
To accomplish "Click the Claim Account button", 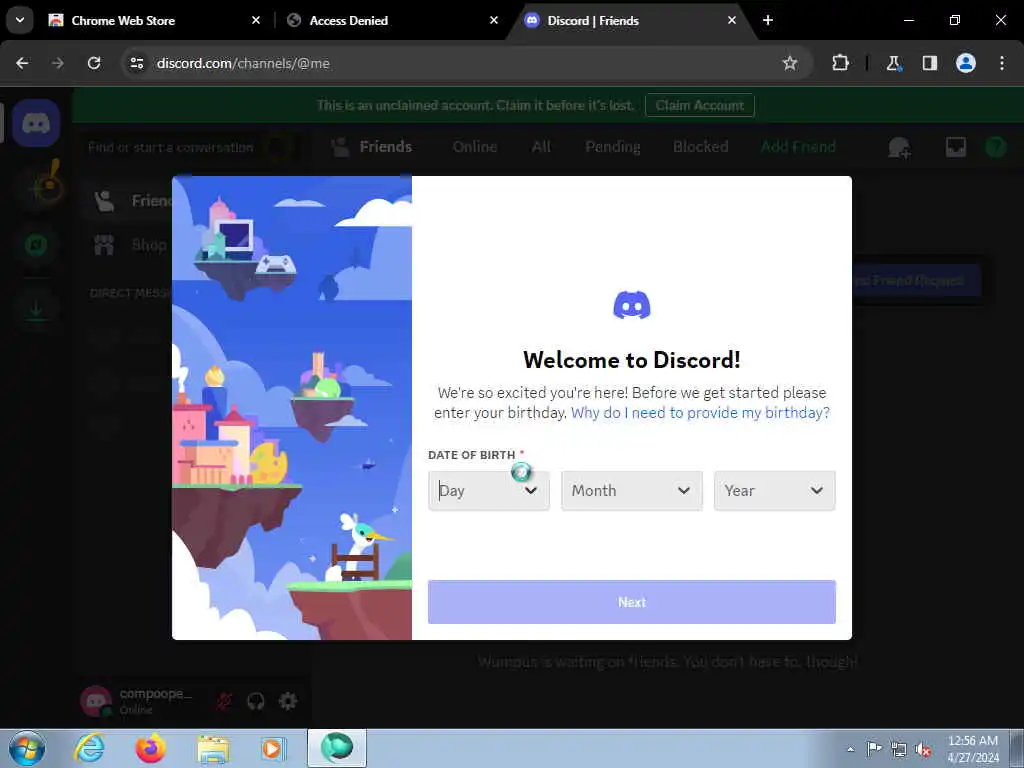I will (x=699, y=105).
